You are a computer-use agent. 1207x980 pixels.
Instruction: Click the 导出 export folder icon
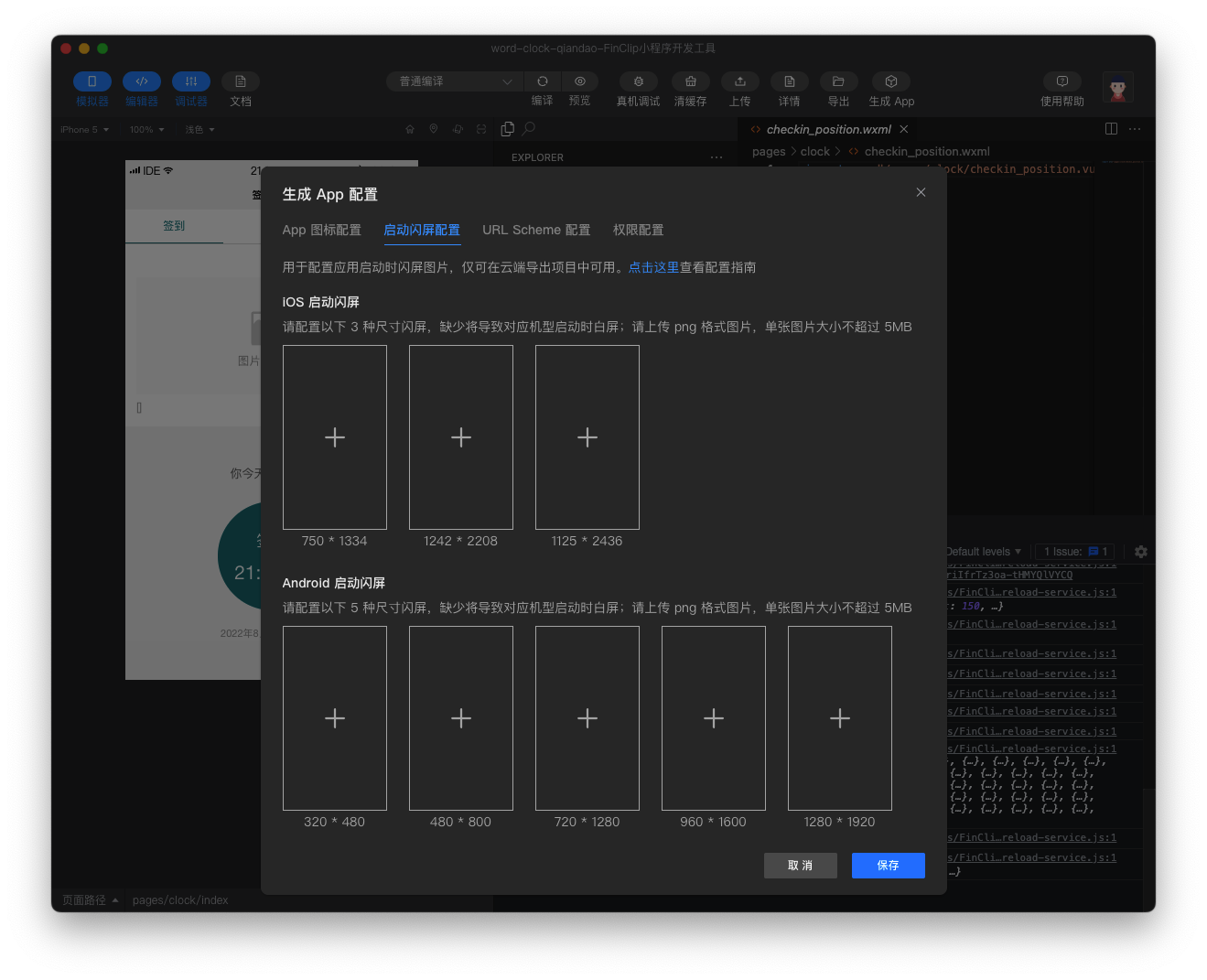click(x=838, y=81)
